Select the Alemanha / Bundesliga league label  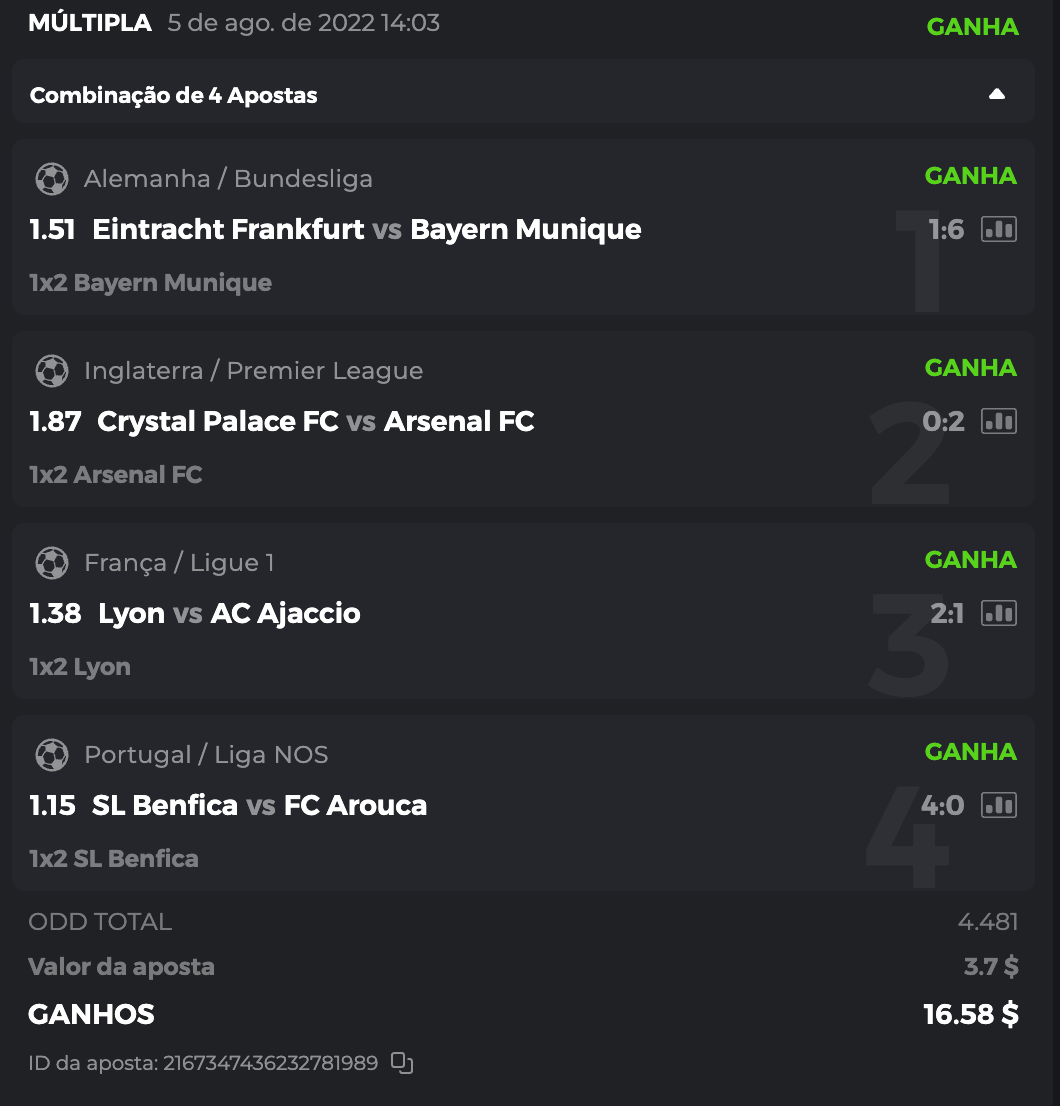click(228, 179)
